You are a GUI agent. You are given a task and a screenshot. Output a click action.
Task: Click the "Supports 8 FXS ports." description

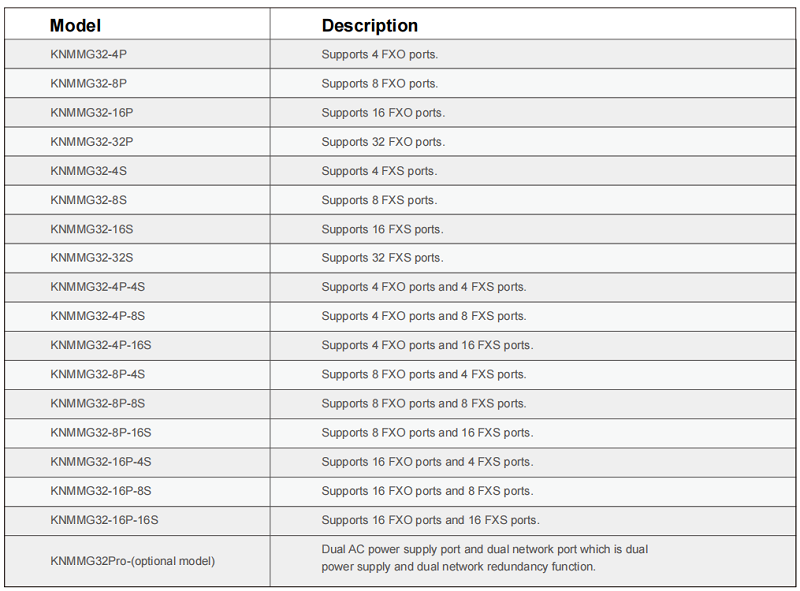click(x=379, y=200)
